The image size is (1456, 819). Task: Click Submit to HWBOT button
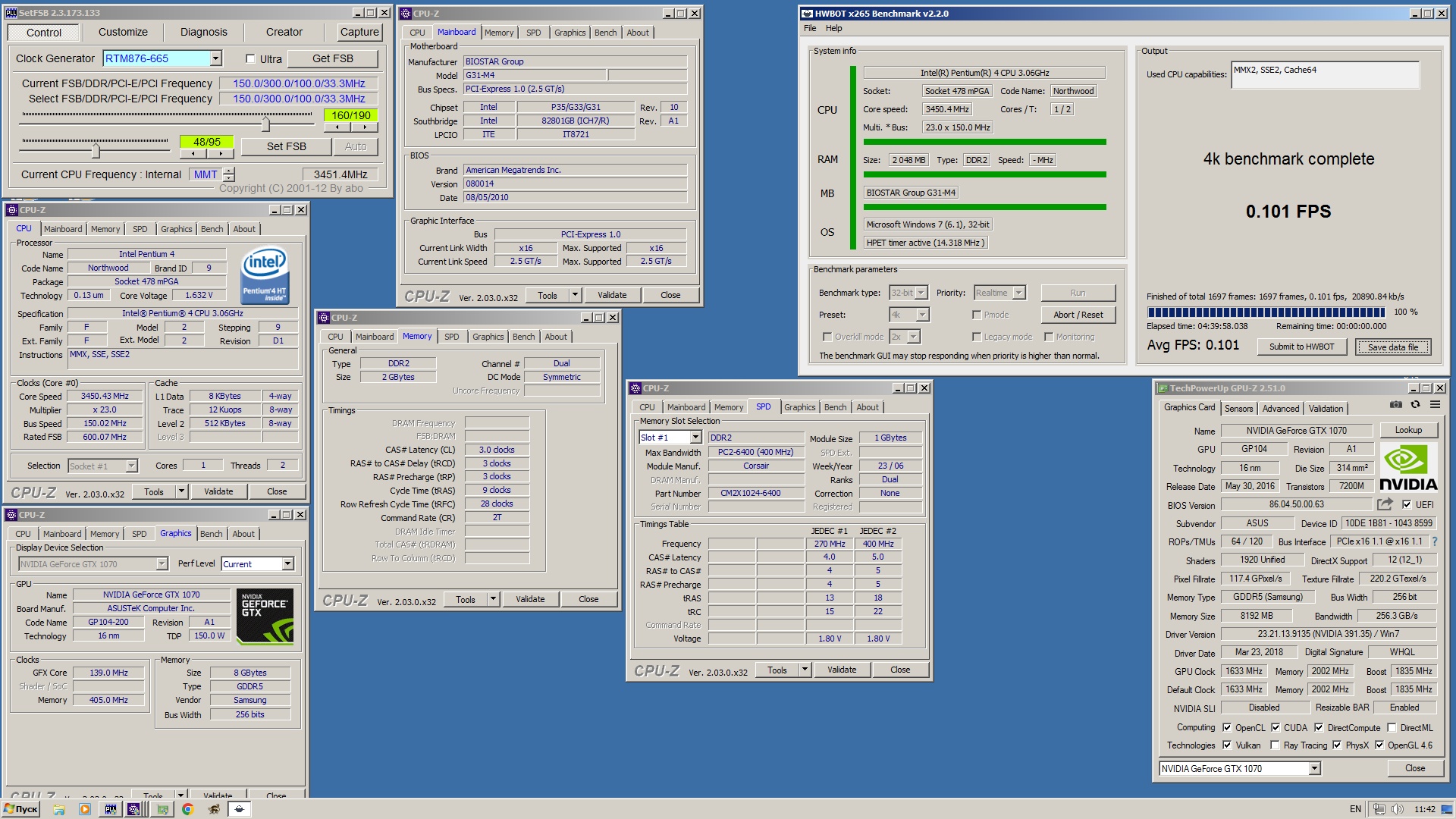[x=1302, y=347]
